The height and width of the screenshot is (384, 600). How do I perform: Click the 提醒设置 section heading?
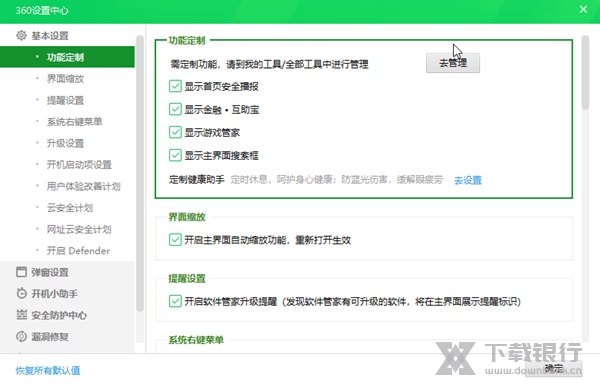point(187,278)
